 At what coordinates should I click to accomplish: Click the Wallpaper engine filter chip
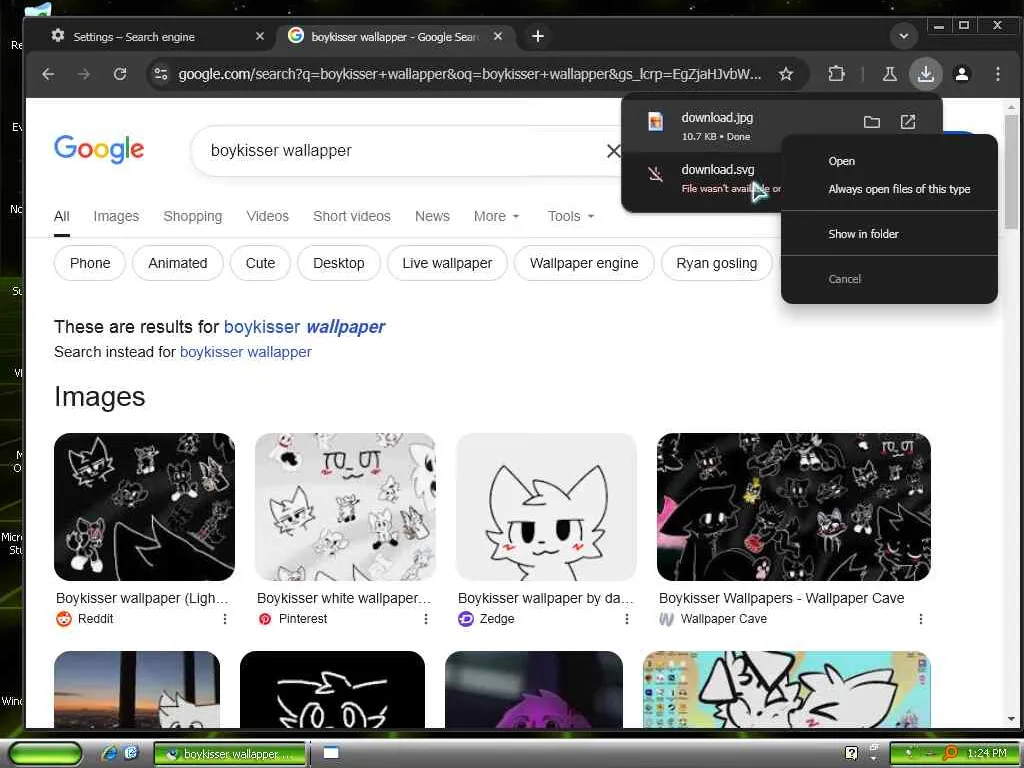click(x=584, y=263)
